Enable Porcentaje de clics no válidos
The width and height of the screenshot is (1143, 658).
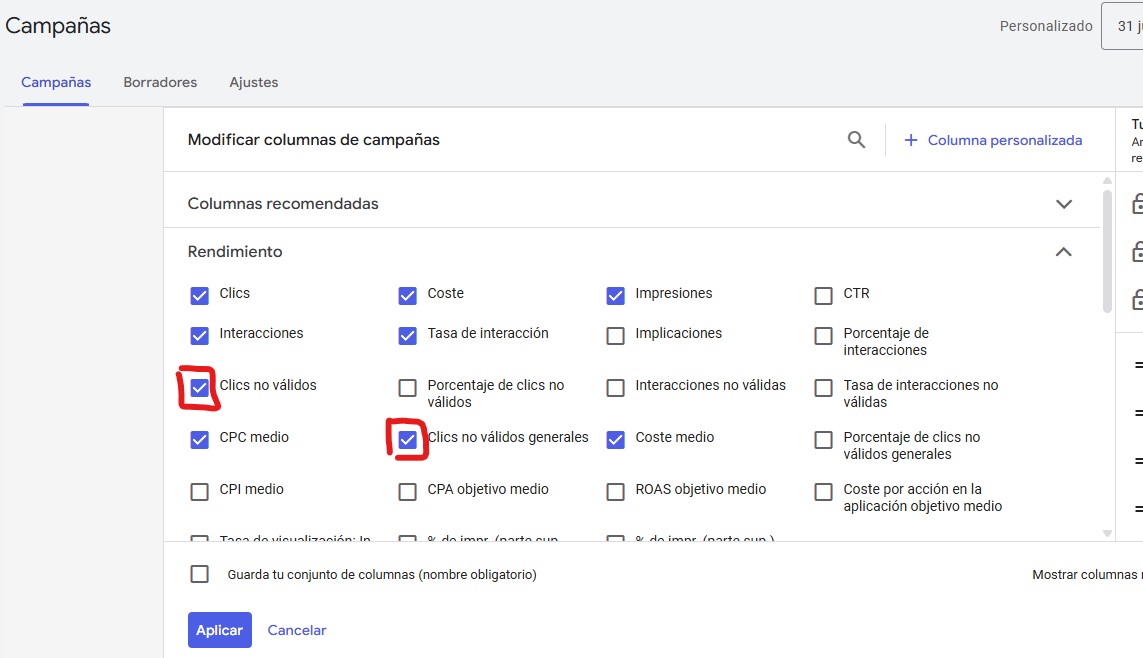[407, 387]
